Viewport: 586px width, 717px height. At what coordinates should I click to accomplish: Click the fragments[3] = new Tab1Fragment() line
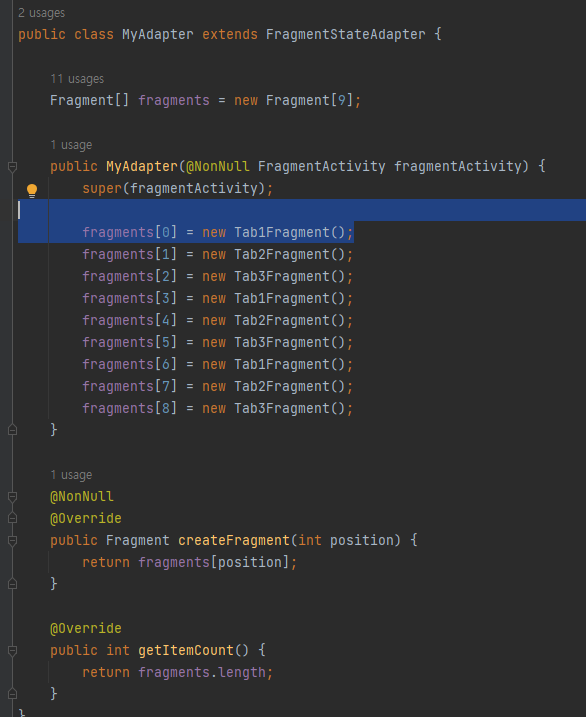218,298
